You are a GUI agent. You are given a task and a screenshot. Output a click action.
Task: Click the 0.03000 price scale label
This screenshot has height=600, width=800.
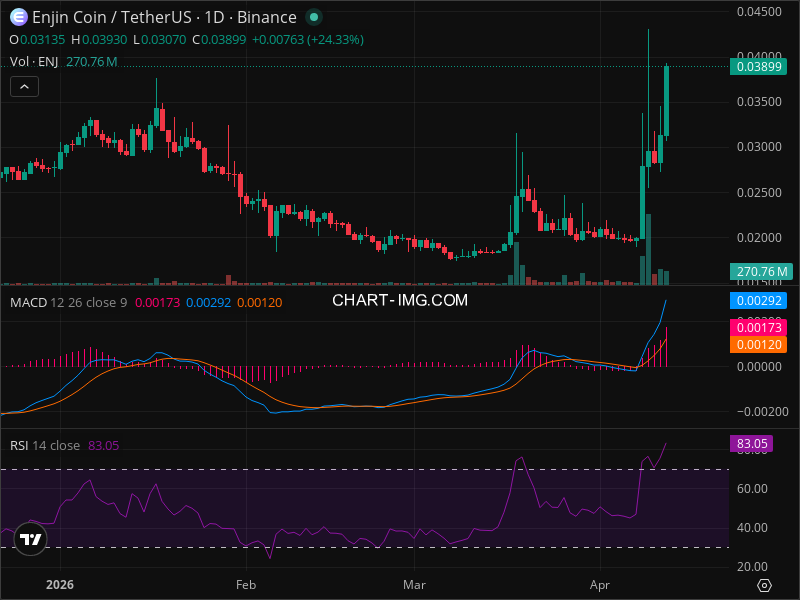759,147
